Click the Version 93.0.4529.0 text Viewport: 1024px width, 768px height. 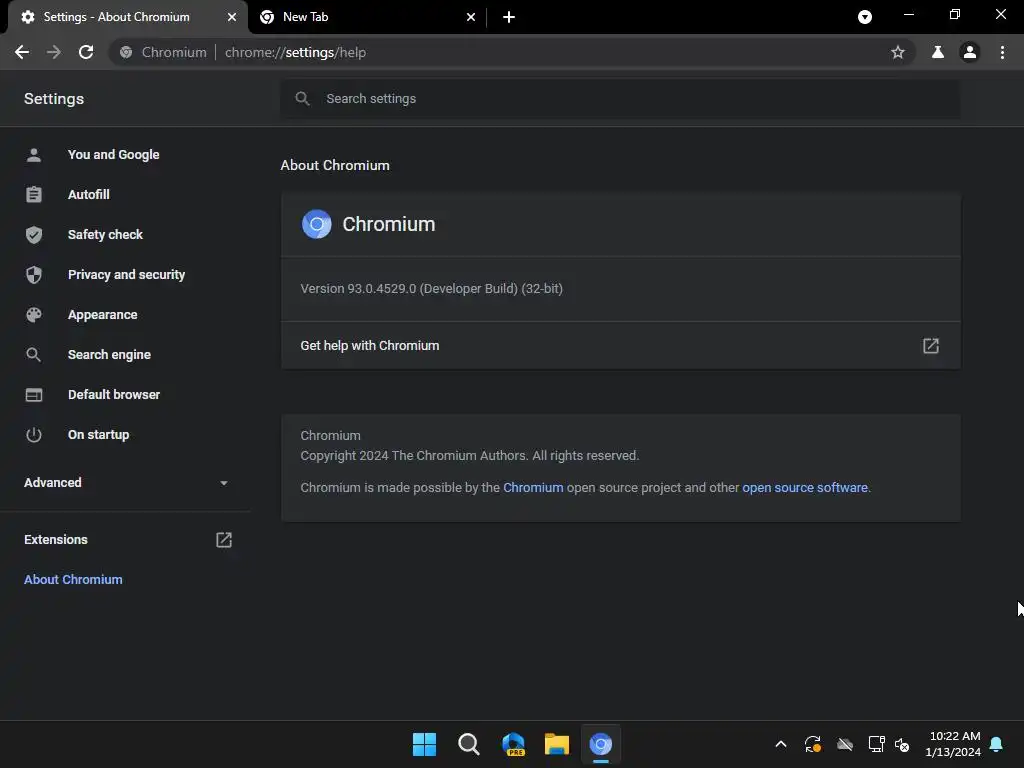pyautogui.click(x=431, y=289)
